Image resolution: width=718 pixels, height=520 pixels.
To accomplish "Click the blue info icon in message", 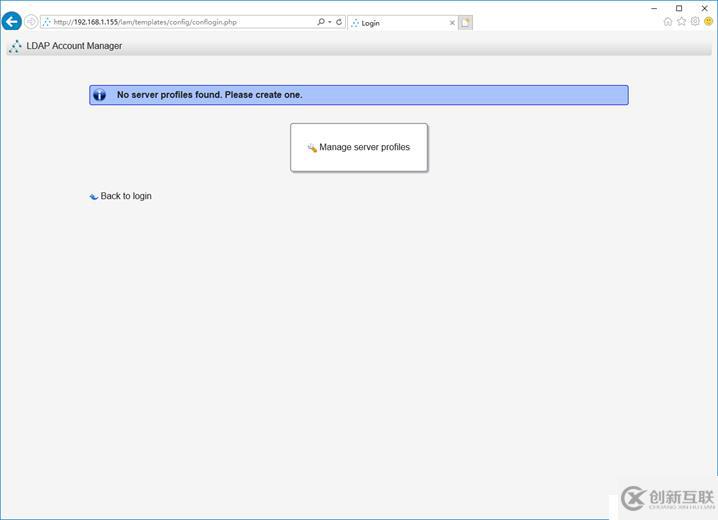I will (x=99, y=95).
